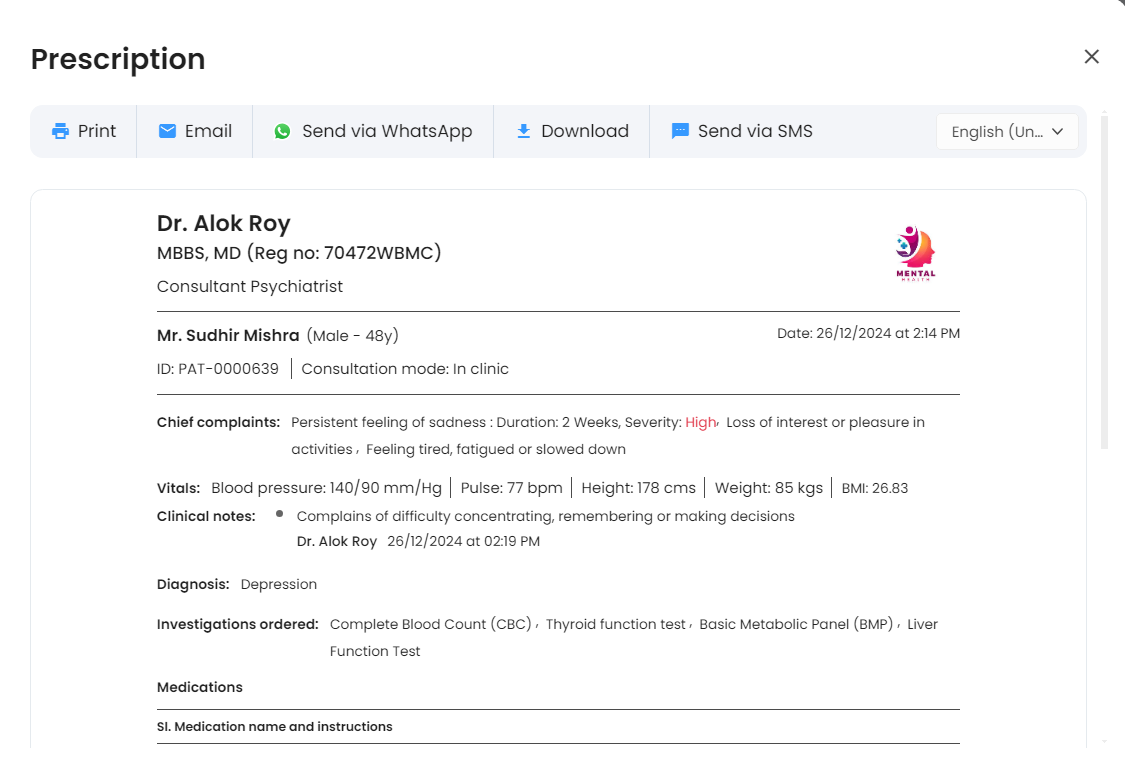Viewport: 1125px width, 757px height.
Task: Click the Email label in toolbar
Action: click(x=208, y=131)
